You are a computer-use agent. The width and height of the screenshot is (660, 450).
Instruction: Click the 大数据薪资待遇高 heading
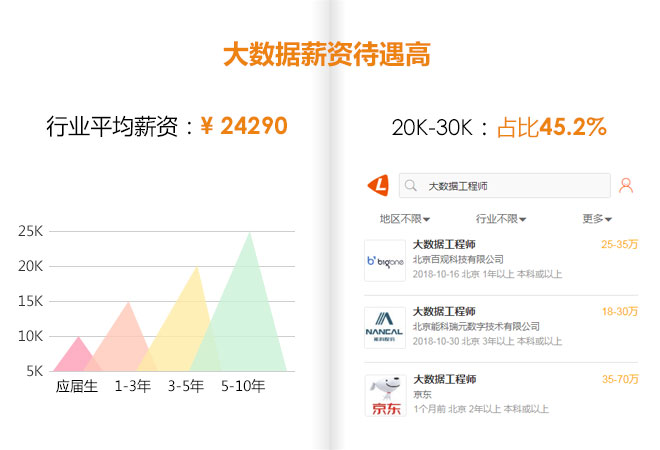pos(326,55)
